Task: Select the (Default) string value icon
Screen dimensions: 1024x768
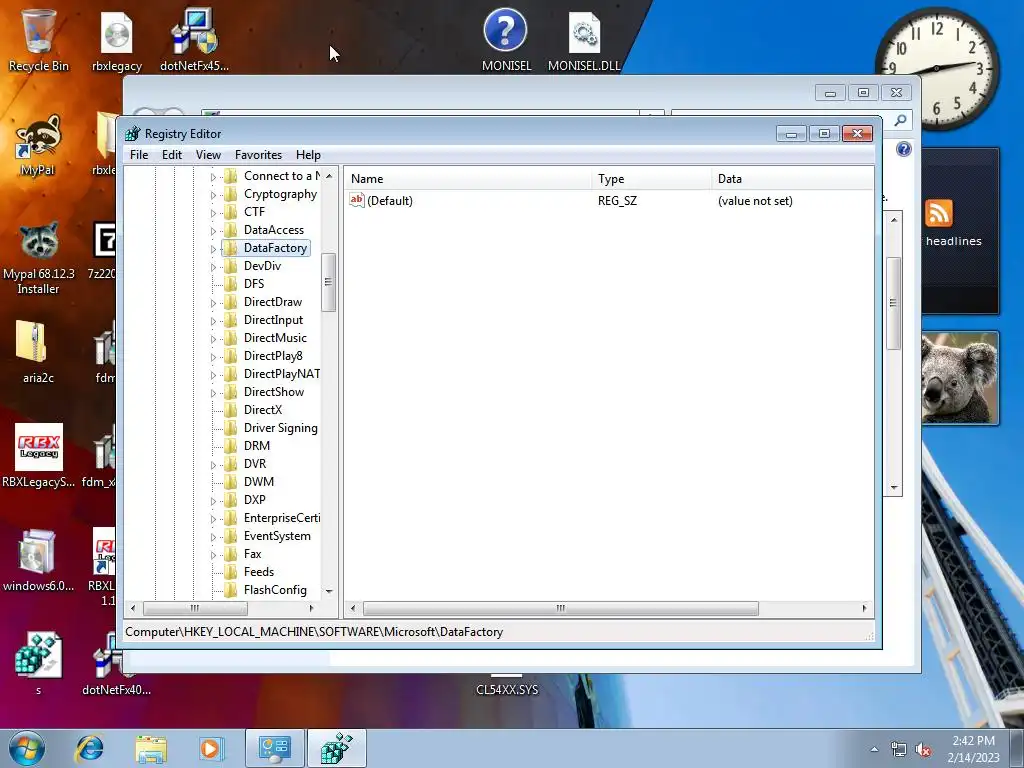Action: pos(357,200)
